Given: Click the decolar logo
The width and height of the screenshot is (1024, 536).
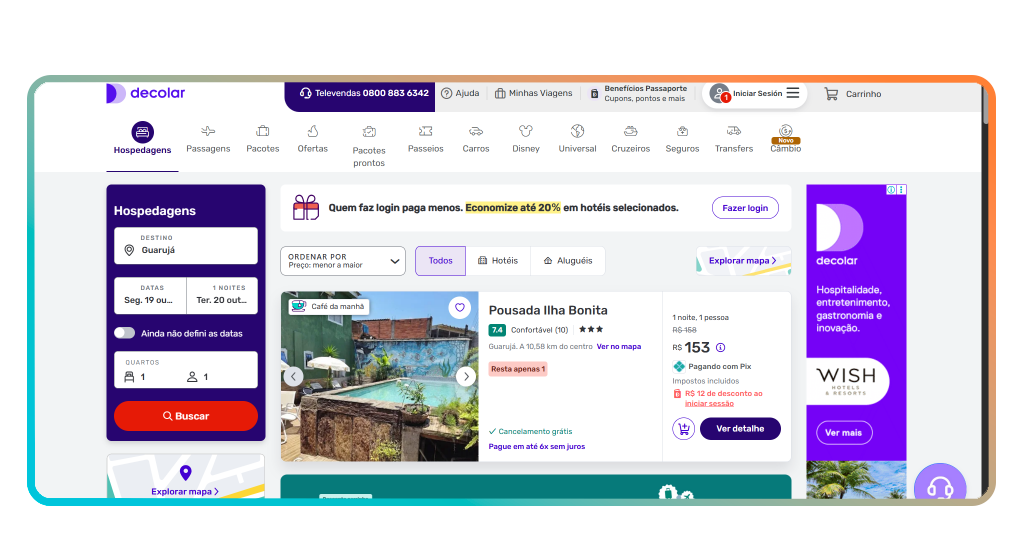Looking at the screenshot, I should 146,93.
